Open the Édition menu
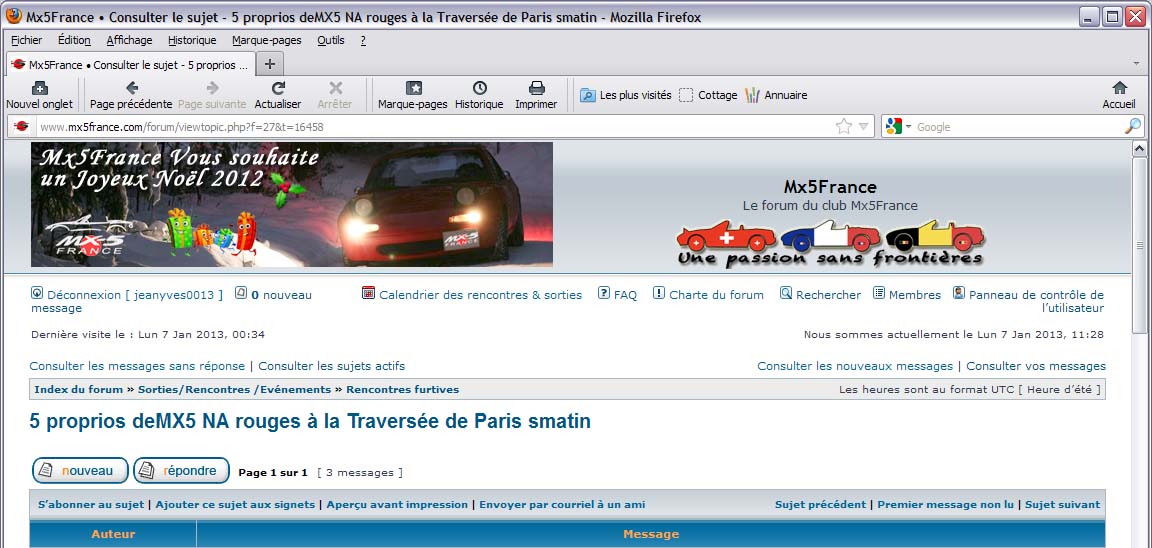The image size is (1152, 548). pos(74,40)
